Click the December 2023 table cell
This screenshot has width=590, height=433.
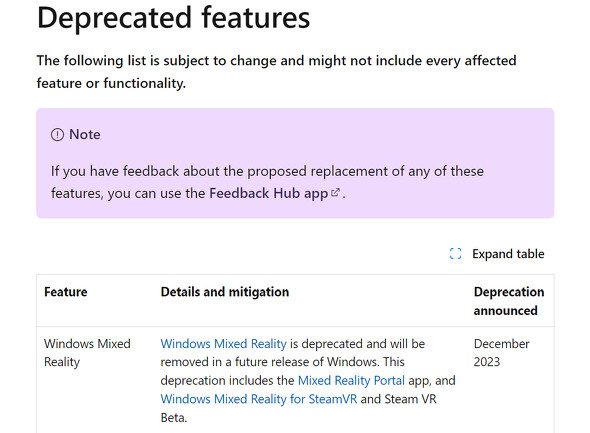pos(502,352)
